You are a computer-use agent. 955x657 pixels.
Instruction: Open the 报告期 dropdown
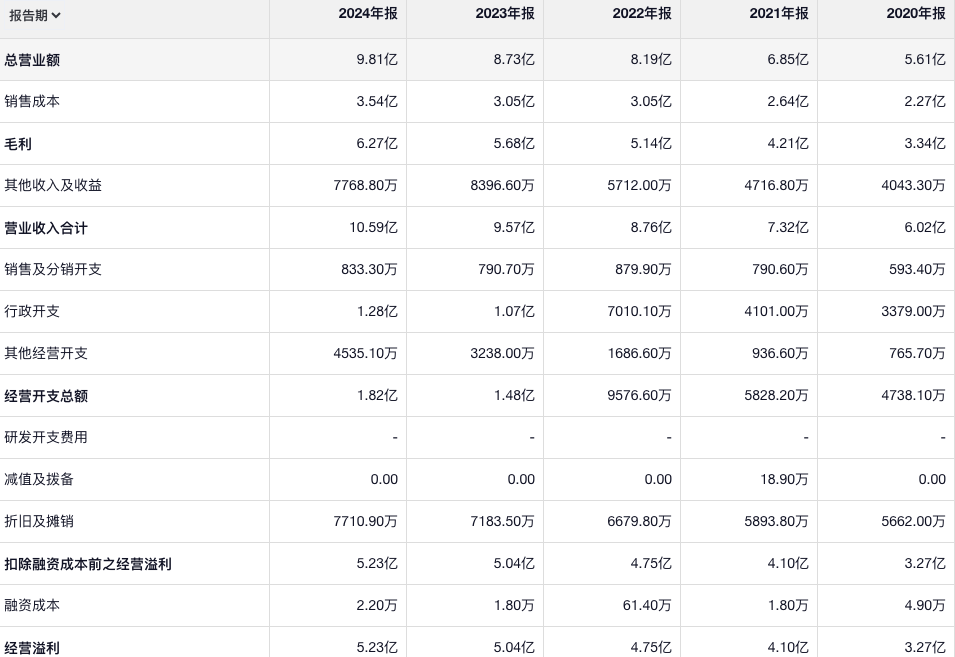point(35,15)
